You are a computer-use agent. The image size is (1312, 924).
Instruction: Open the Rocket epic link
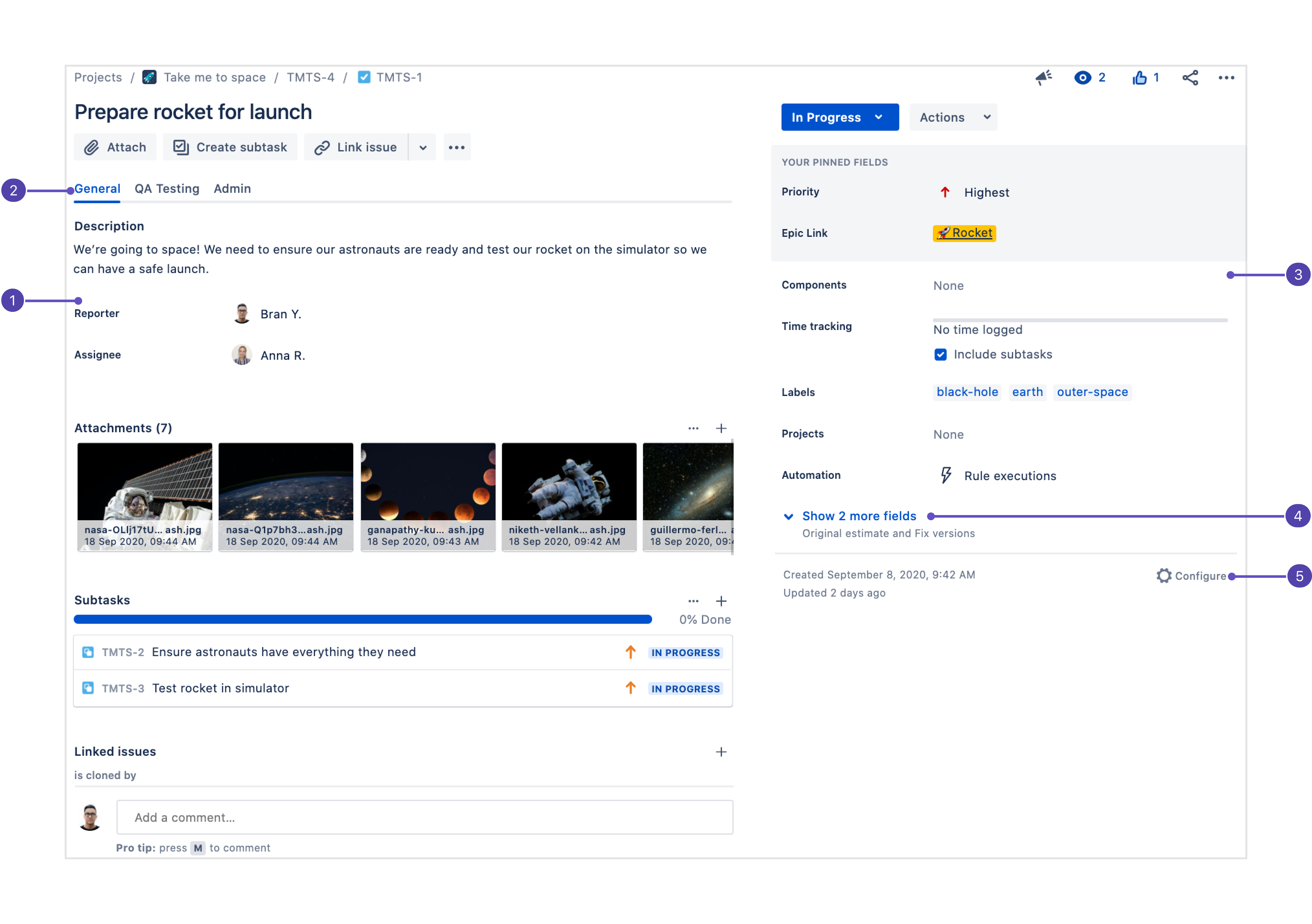pyautogui.click(x=964, y=233)
